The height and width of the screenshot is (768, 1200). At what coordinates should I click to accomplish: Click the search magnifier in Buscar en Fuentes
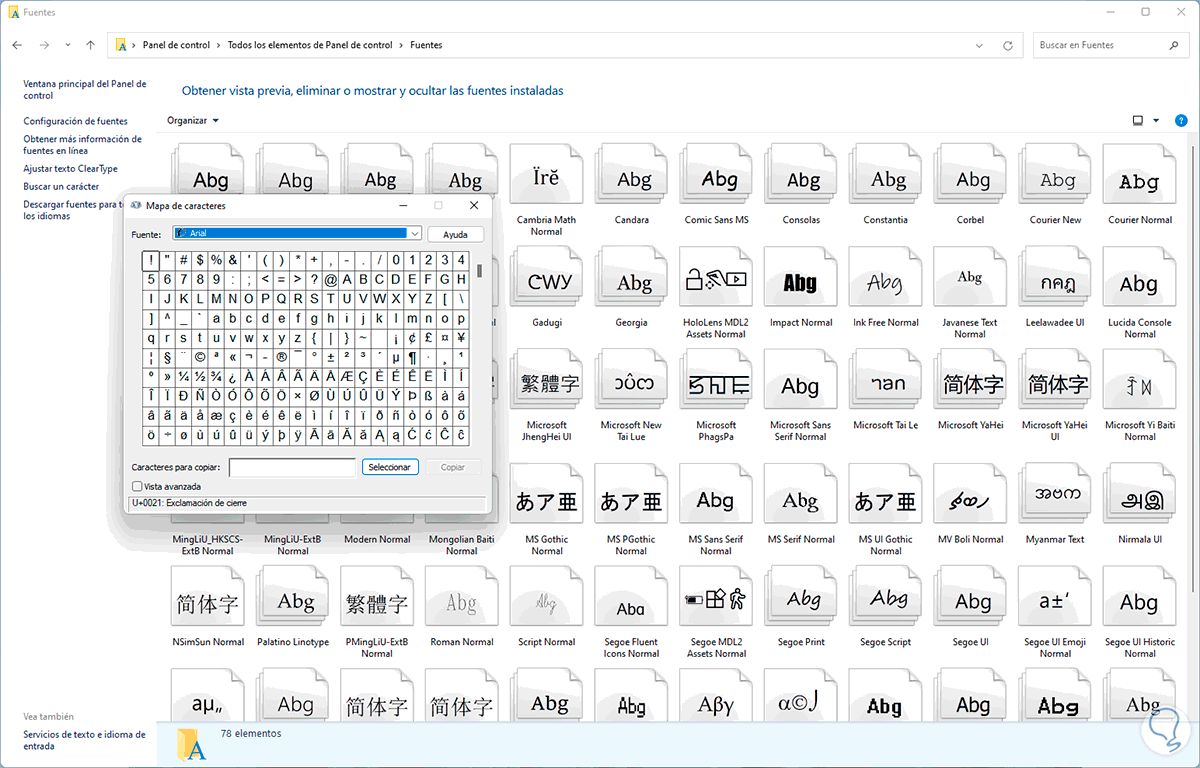(1174, 45)
